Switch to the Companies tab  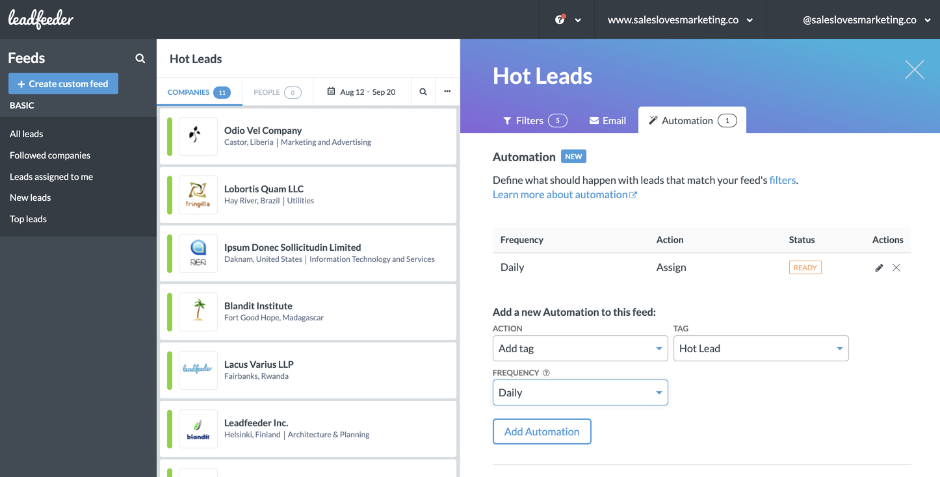click(199, 92)
